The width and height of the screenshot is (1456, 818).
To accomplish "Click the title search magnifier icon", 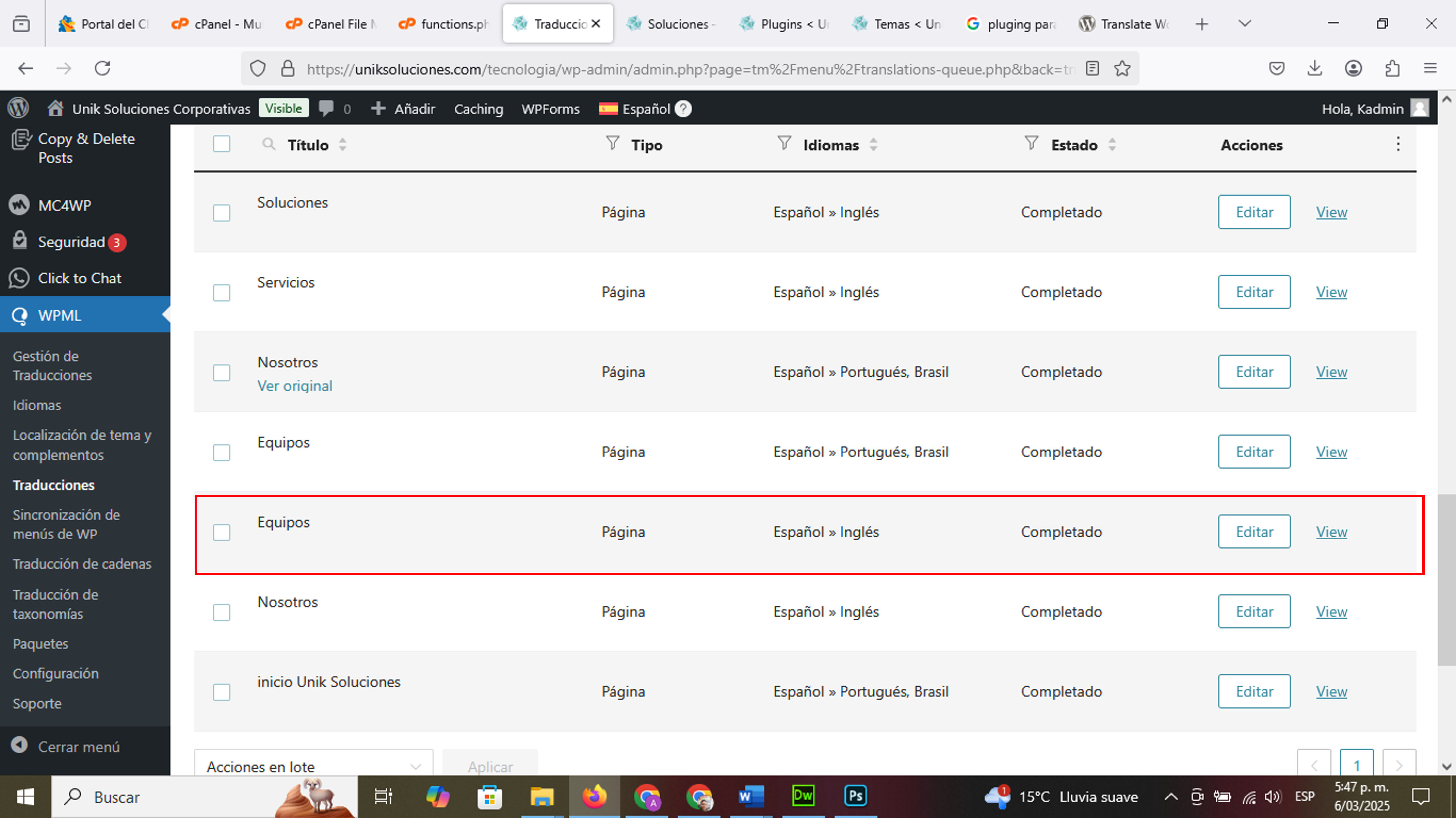I will pos(268,144).
